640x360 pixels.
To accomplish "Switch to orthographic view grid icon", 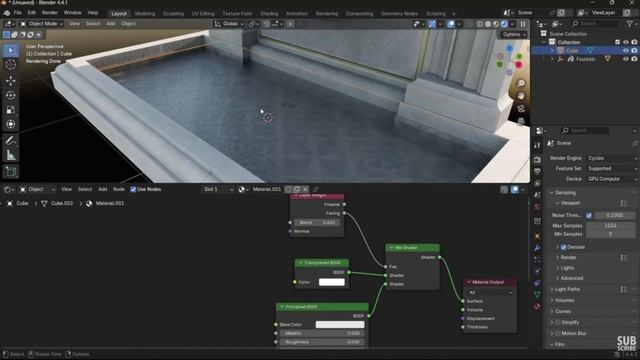I will point(521,121).
